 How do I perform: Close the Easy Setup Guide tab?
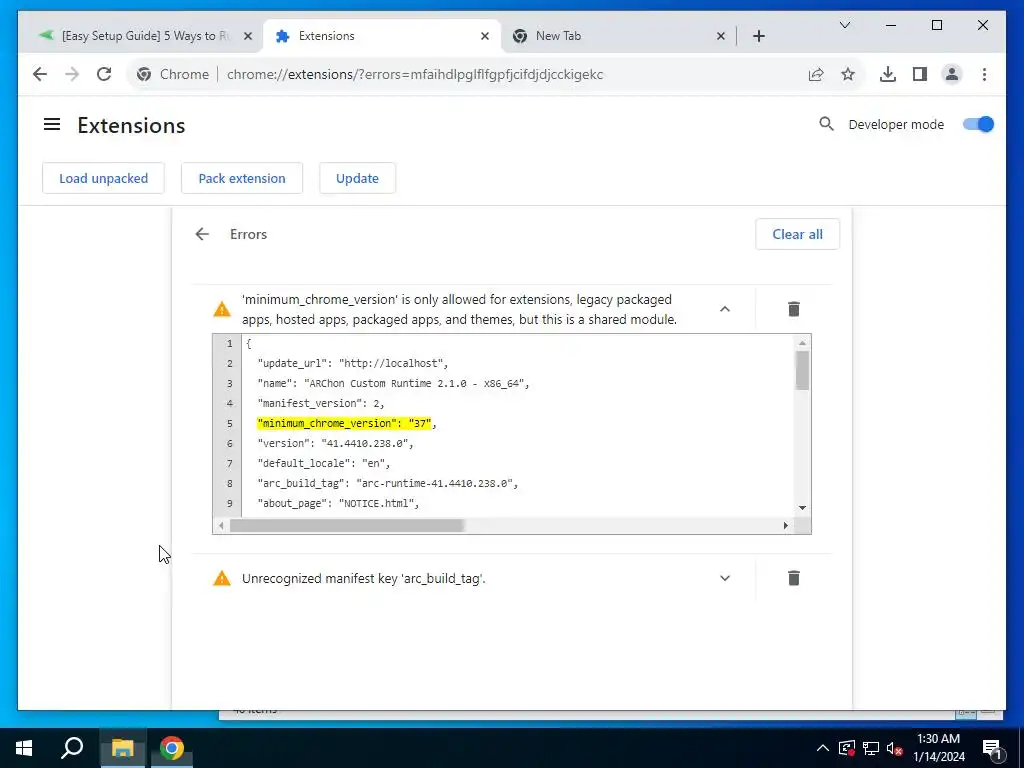(248, 37)
